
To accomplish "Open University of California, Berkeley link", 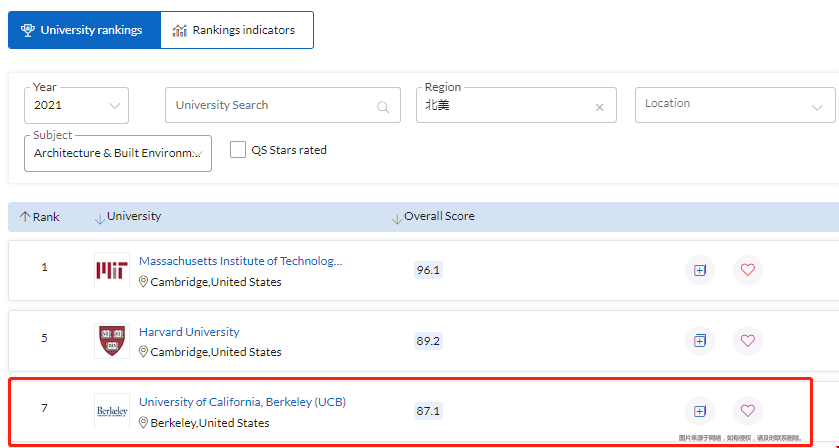I will pos(242,402).
